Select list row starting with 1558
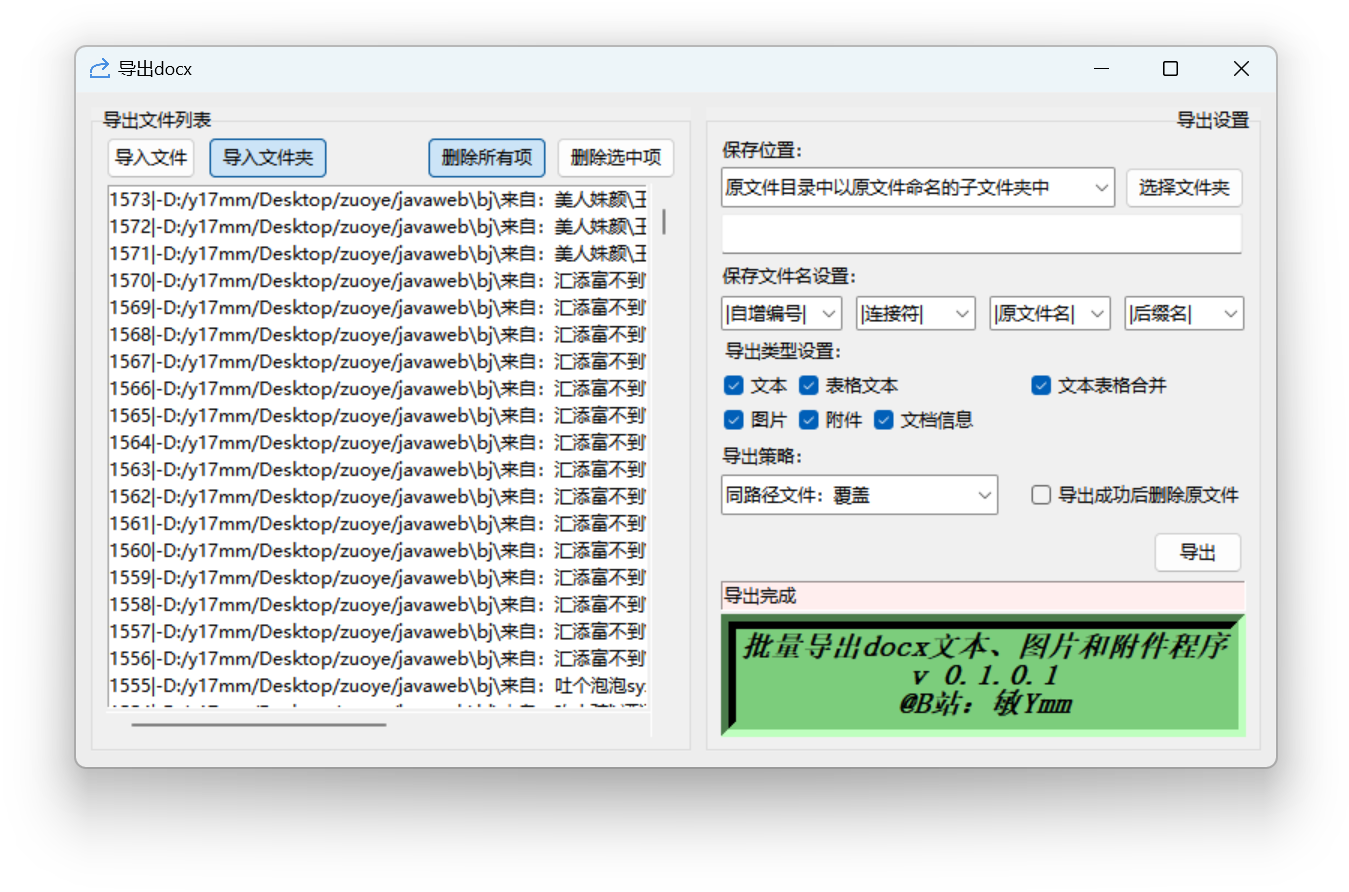1349x892 pixels. click(x=378, y=604)
